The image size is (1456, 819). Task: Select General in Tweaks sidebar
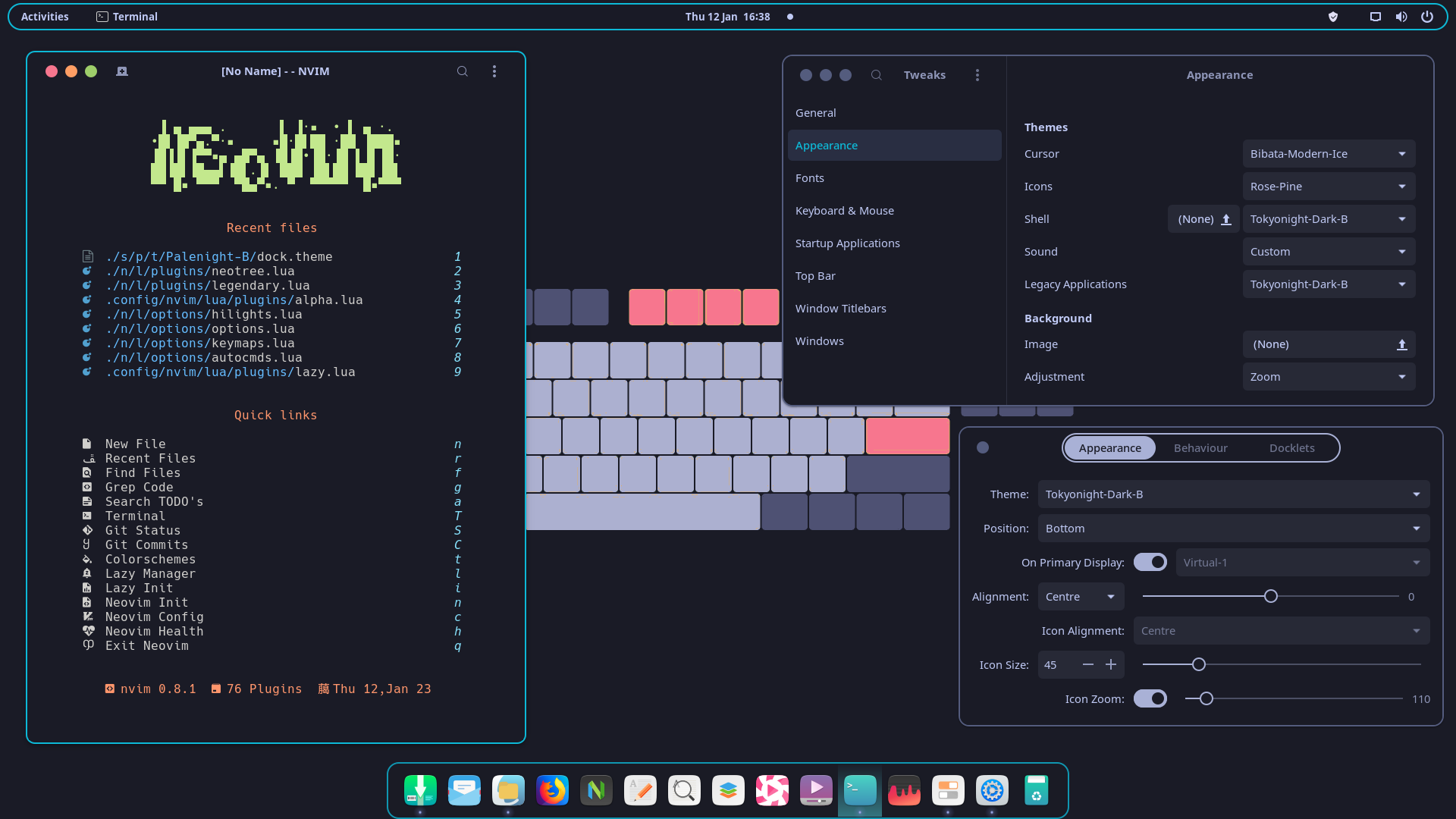(x=894, y=113)
